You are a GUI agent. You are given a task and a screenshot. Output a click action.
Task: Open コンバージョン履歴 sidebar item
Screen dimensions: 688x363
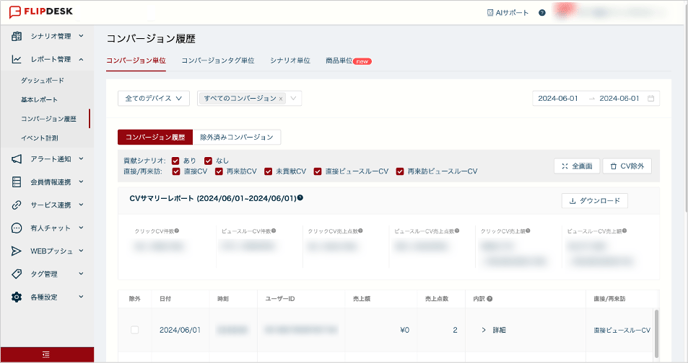(49, 119)
